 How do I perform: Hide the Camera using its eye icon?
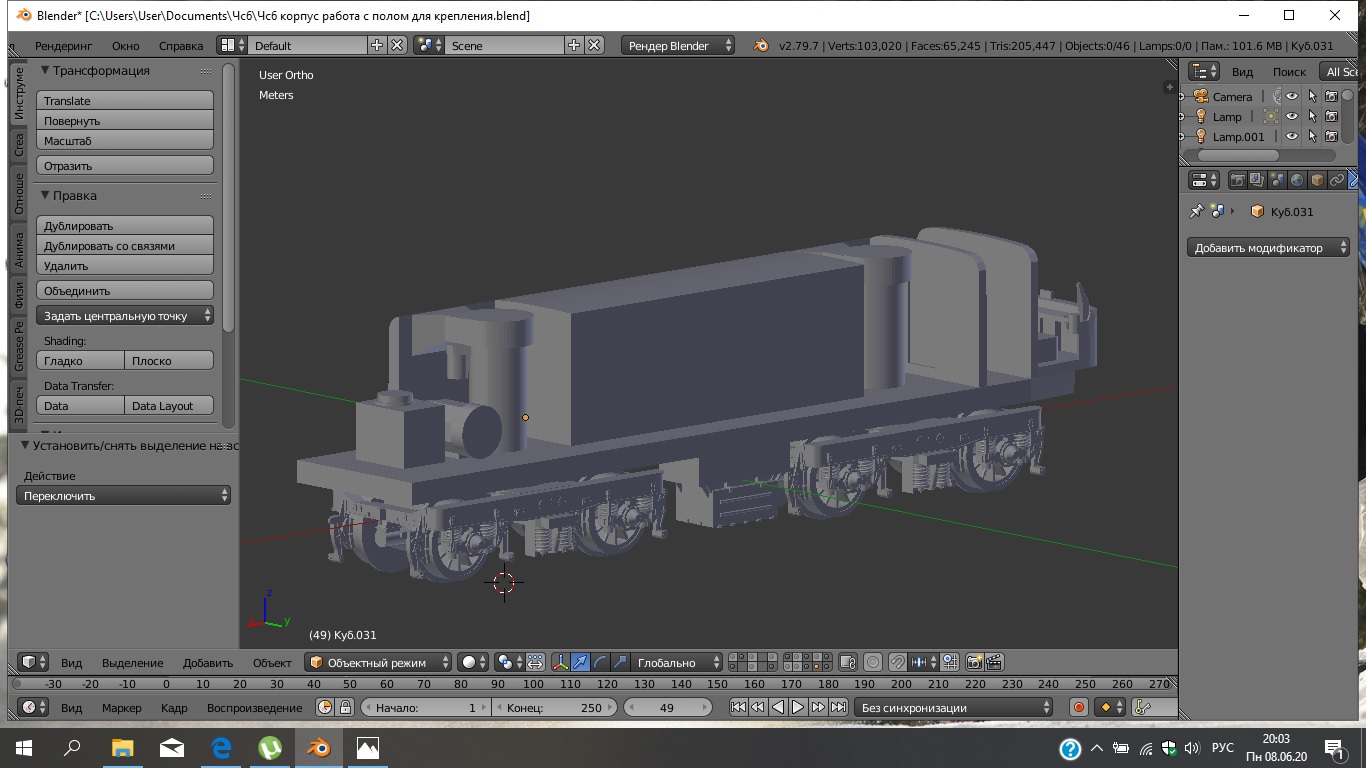tap(1292, 97)
